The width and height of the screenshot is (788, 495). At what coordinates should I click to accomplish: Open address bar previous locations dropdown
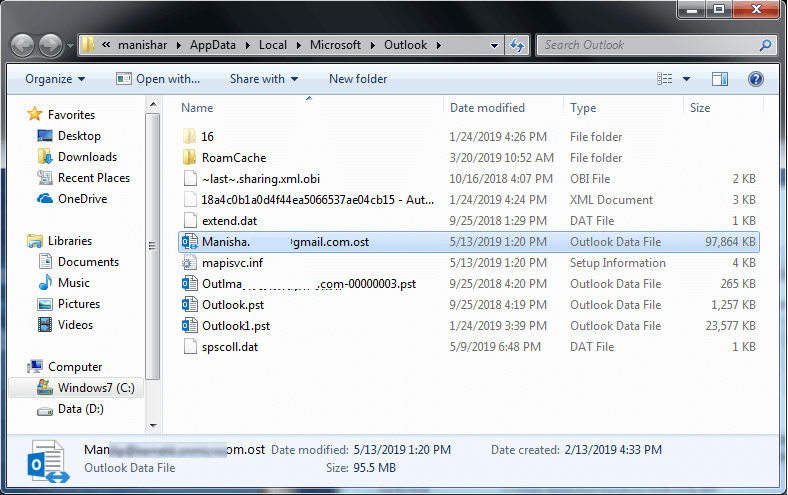pos(495,45)
